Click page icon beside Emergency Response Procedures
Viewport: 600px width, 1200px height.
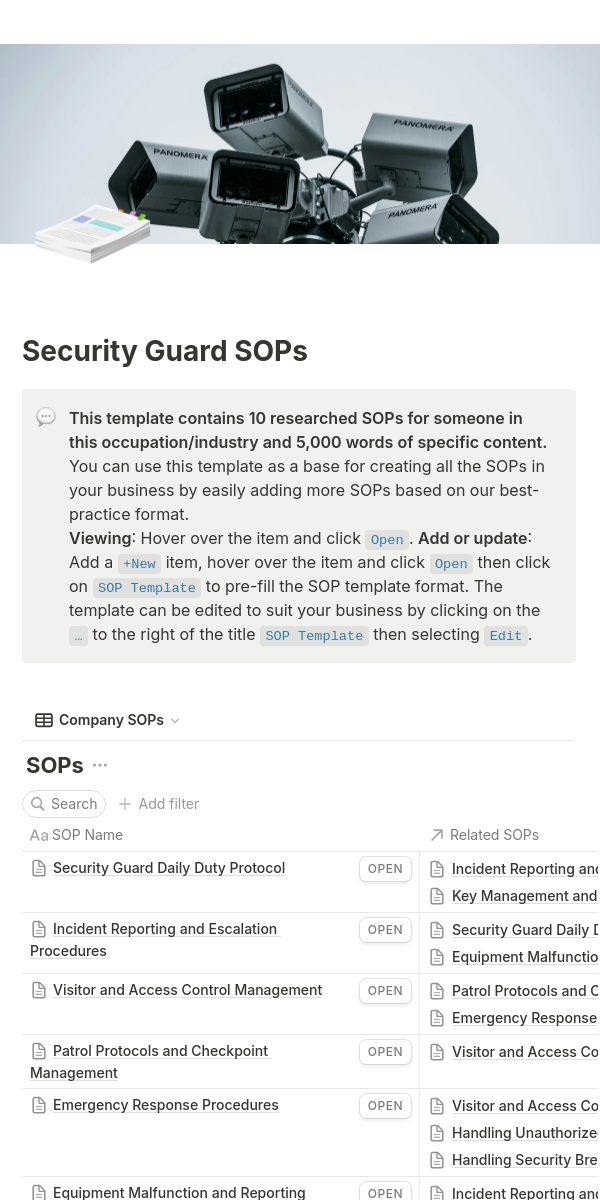[39, 1106]
